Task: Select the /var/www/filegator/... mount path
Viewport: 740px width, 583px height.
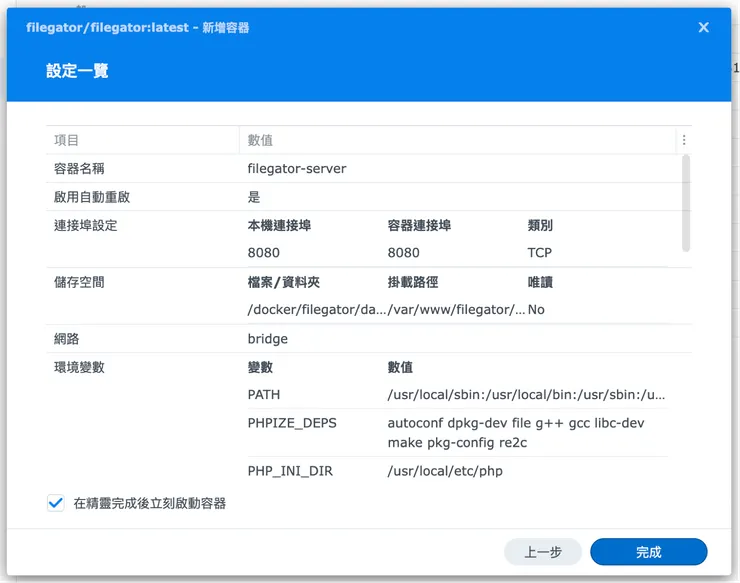Action: coord(456,310)
